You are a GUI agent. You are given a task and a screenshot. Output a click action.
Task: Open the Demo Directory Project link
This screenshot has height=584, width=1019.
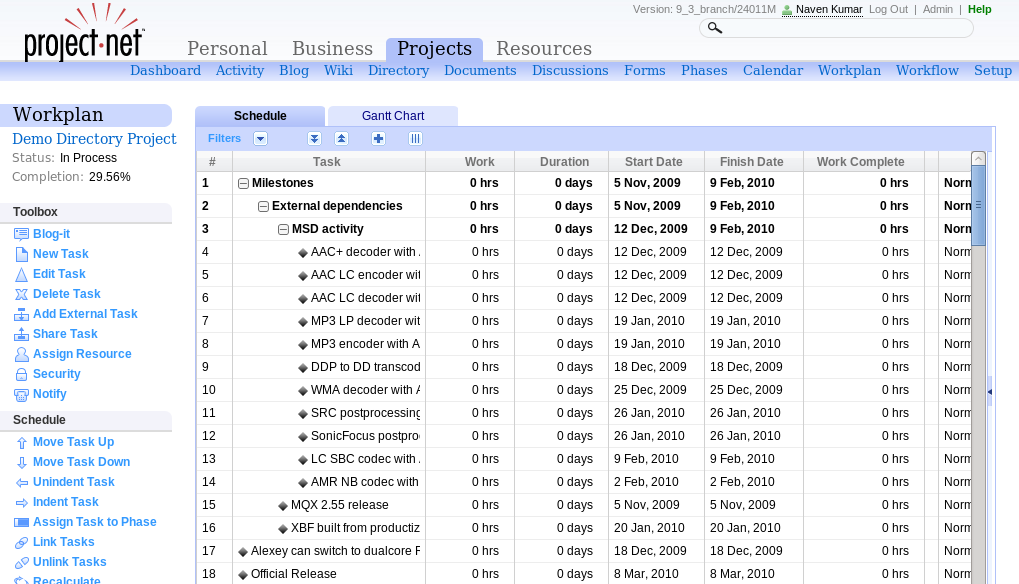pyautogui.click(x=94, y=139)
